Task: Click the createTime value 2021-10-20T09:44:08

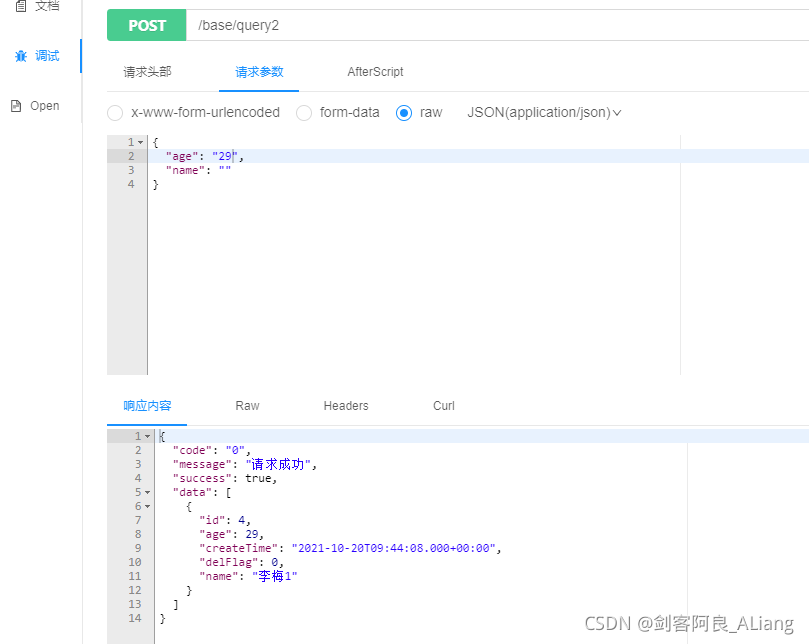Action: 395,548
